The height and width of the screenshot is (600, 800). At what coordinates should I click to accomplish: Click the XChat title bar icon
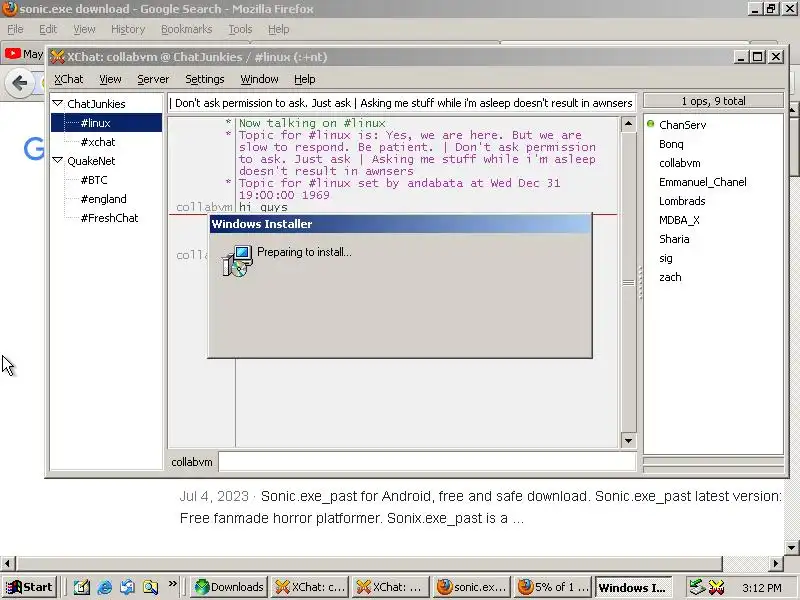[x=58, y=57]
